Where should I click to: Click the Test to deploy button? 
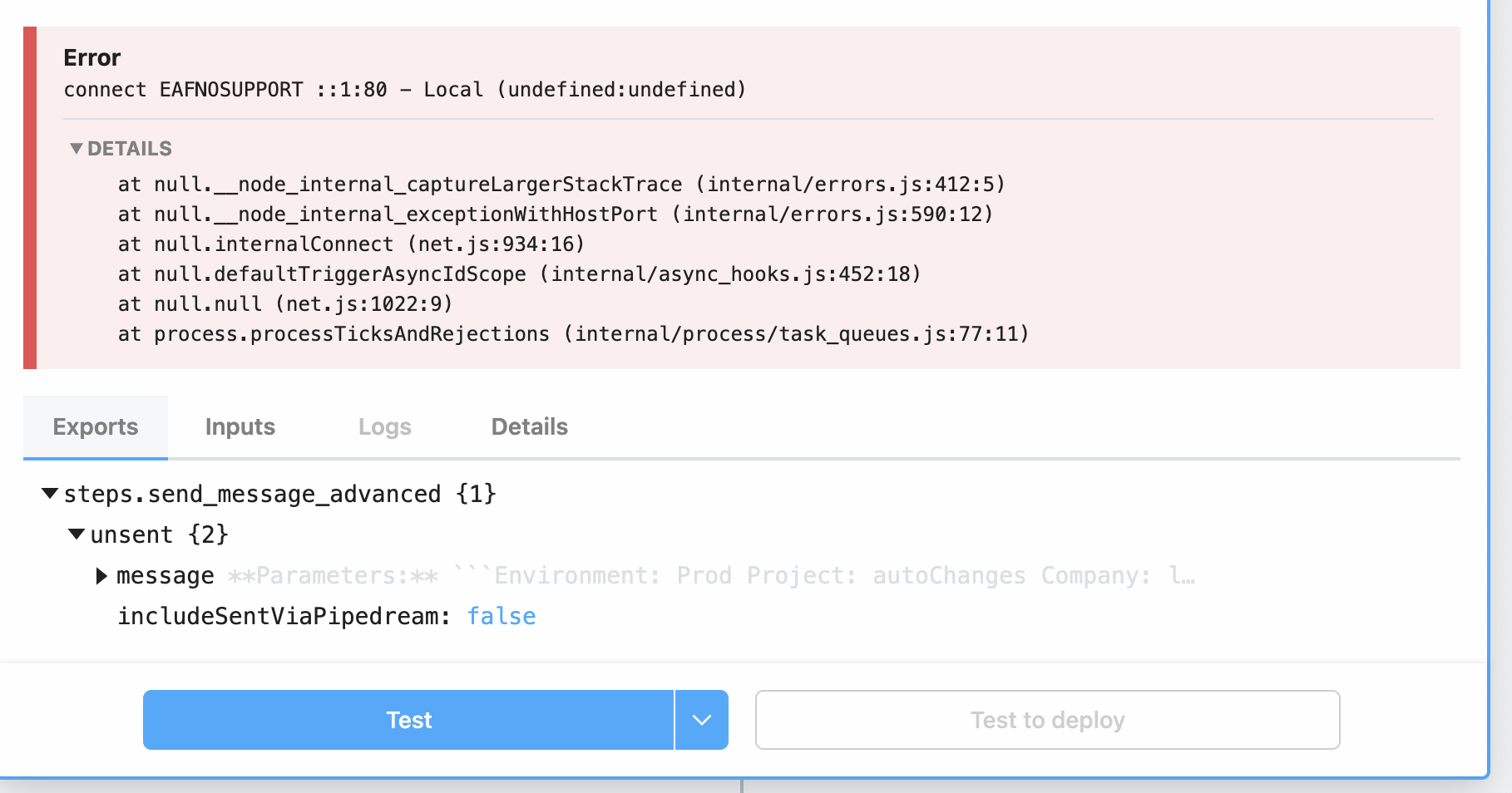click(1048, 720)
